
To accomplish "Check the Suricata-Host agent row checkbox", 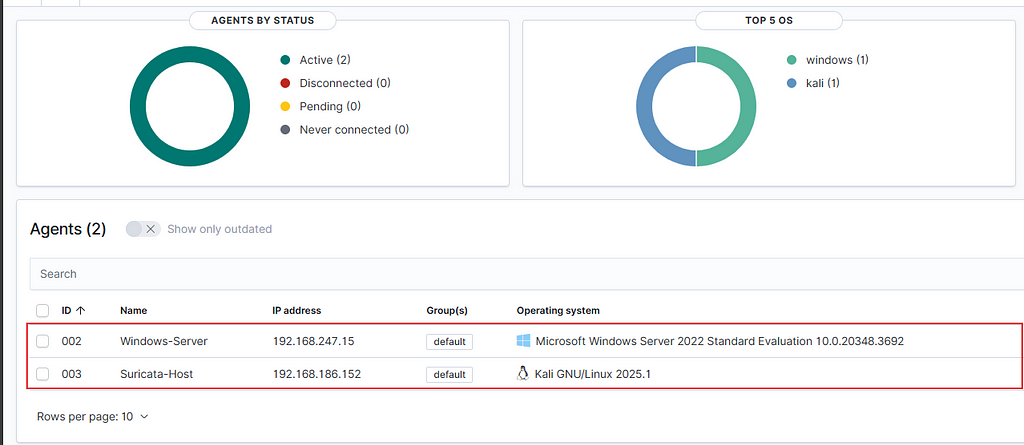I will pos(42,374).
